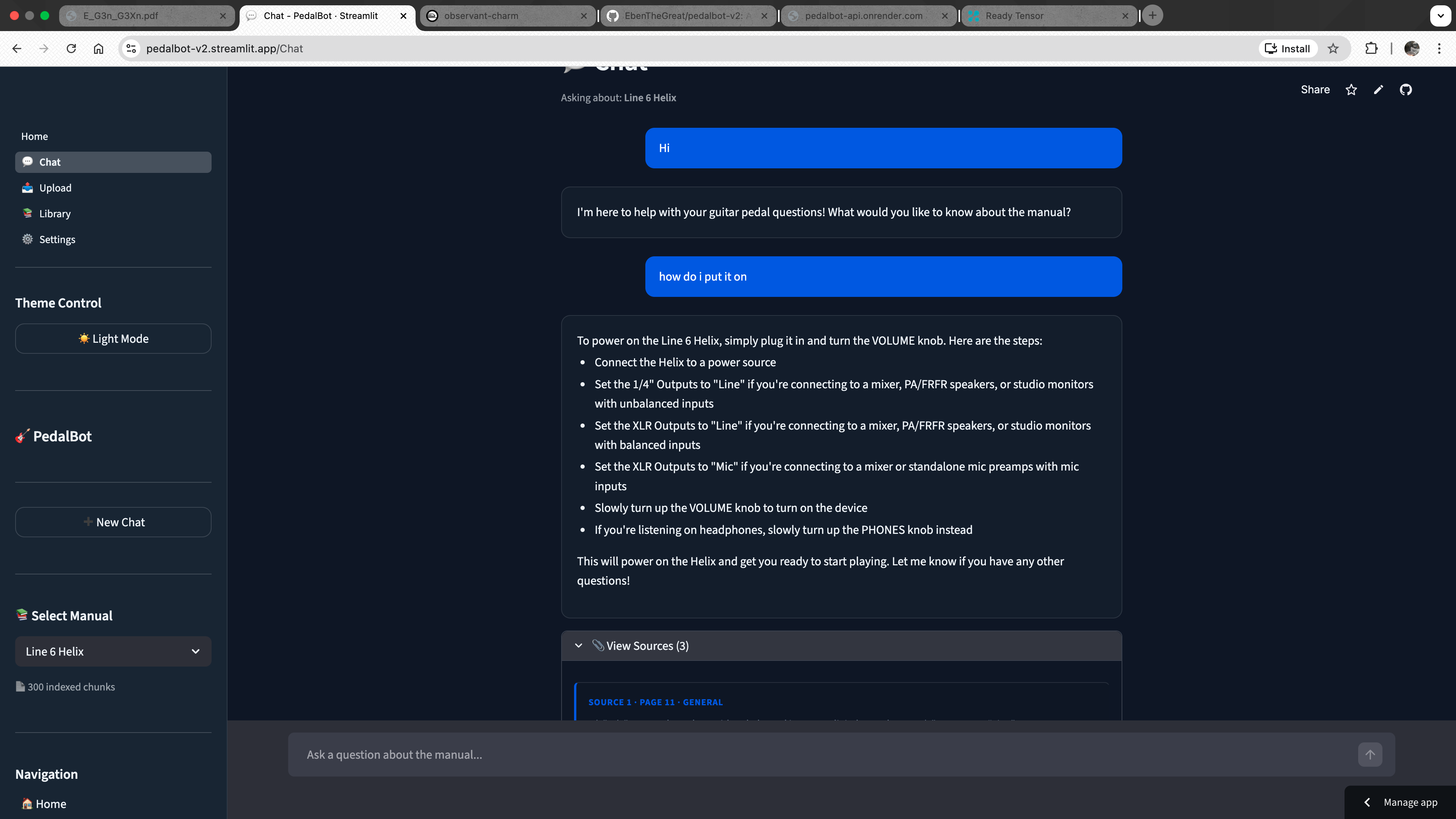Click the 'Connect the Helix to a power source' bullet
Viewport: 1456px width, 819px height.
tap(685, 362)
